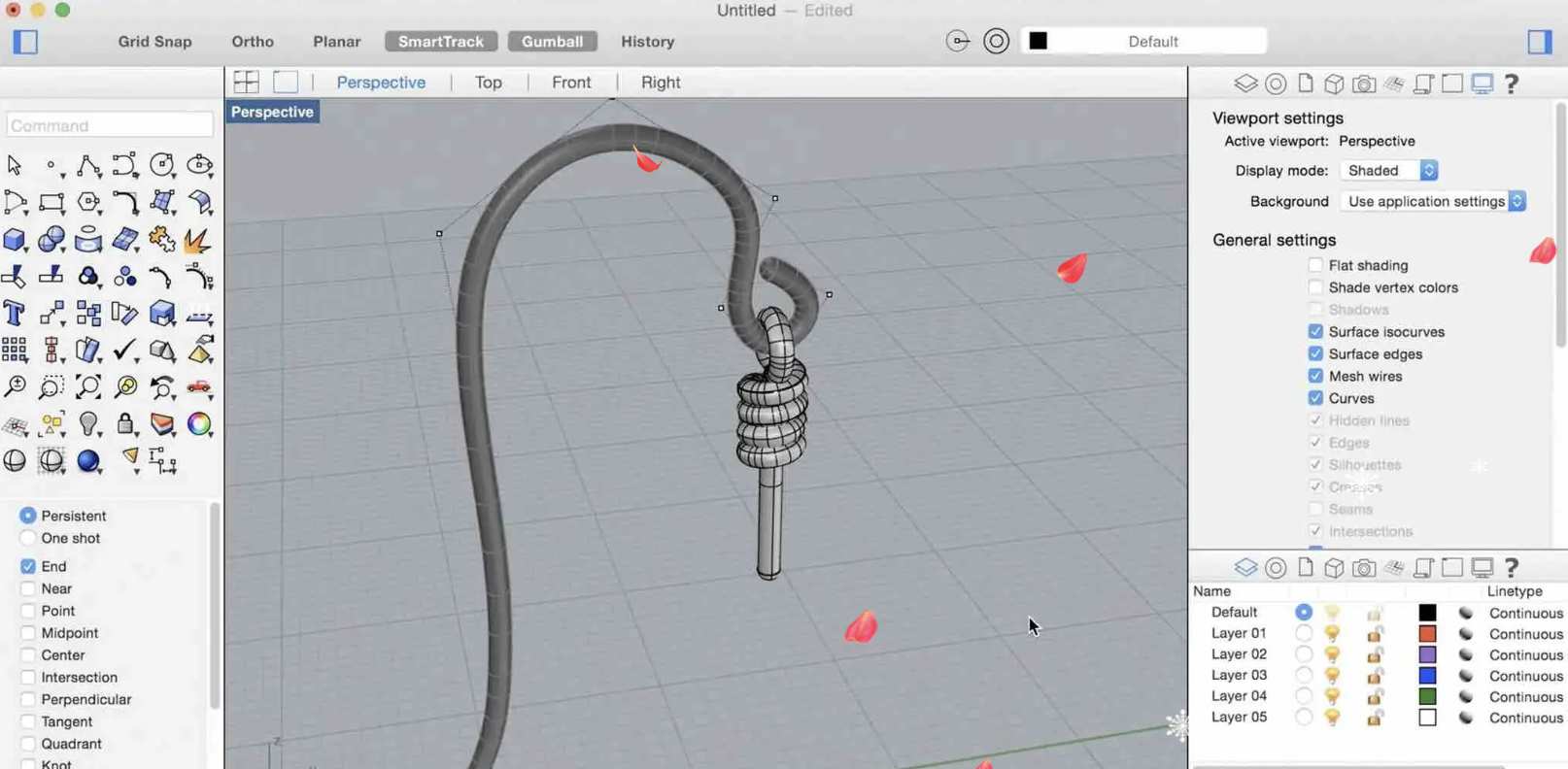Expand the Background settings dropdown

[1433, 201]
